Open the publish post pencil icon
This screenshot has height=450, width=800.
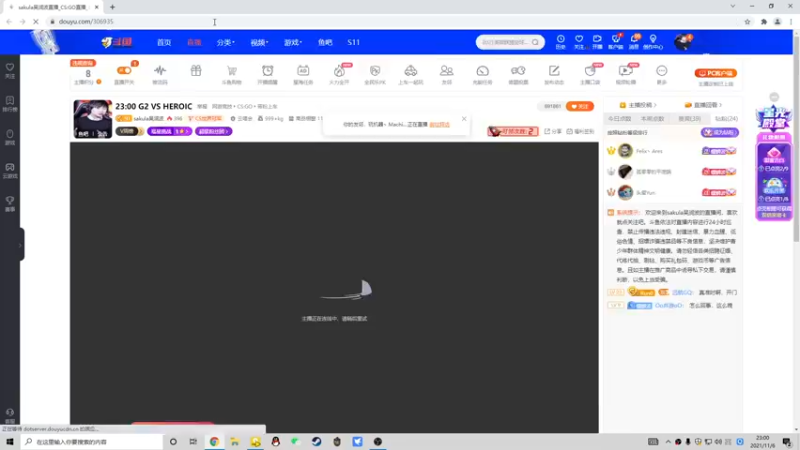pyautogui.click(x=554, y=73)
